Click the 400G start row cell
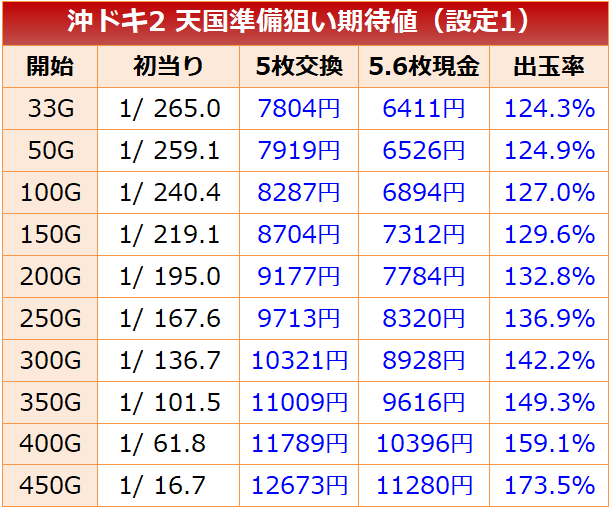The height and width of the screenshot is (507, 609). pyautogui.click(x=50, y=444)
